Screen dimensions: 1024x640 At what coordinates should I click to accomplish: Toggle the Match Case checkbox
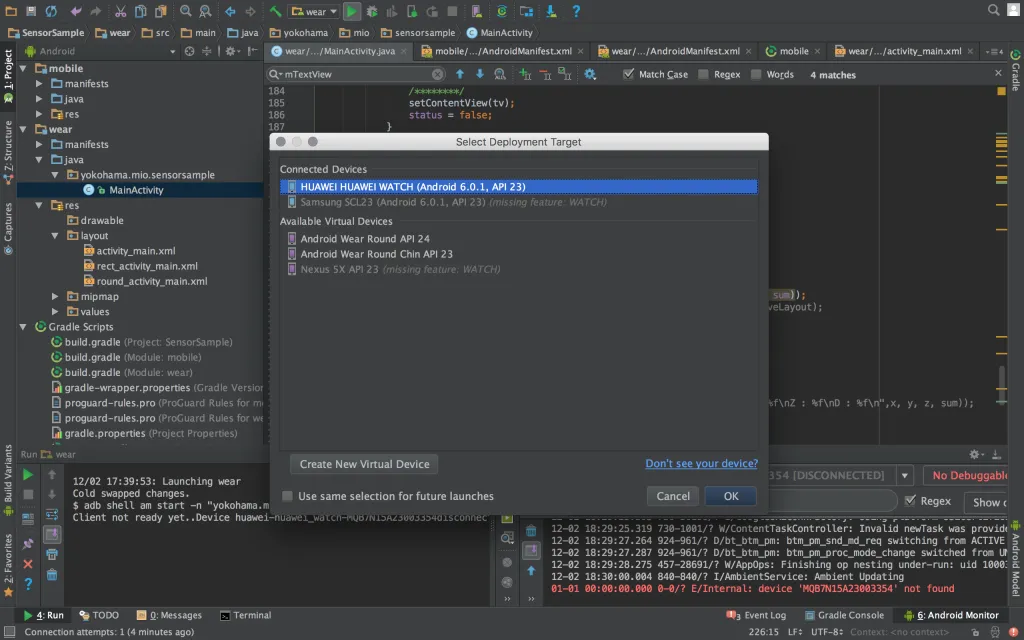coord(628,74)
